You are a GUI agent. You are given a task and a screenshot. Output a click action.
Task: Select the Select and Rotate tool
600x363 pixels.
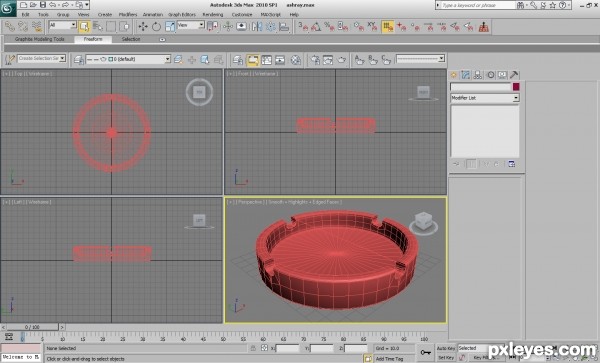156,26
